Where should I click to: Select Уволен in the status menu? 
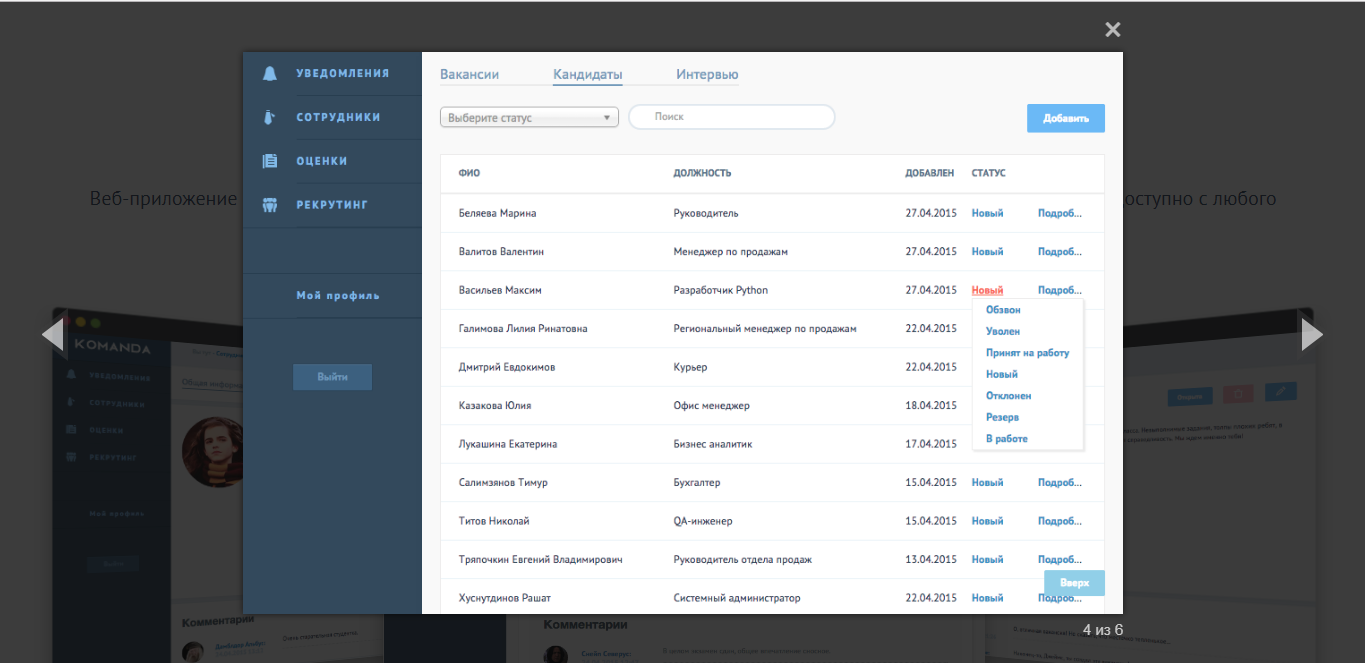click(x=1003, y=331)
